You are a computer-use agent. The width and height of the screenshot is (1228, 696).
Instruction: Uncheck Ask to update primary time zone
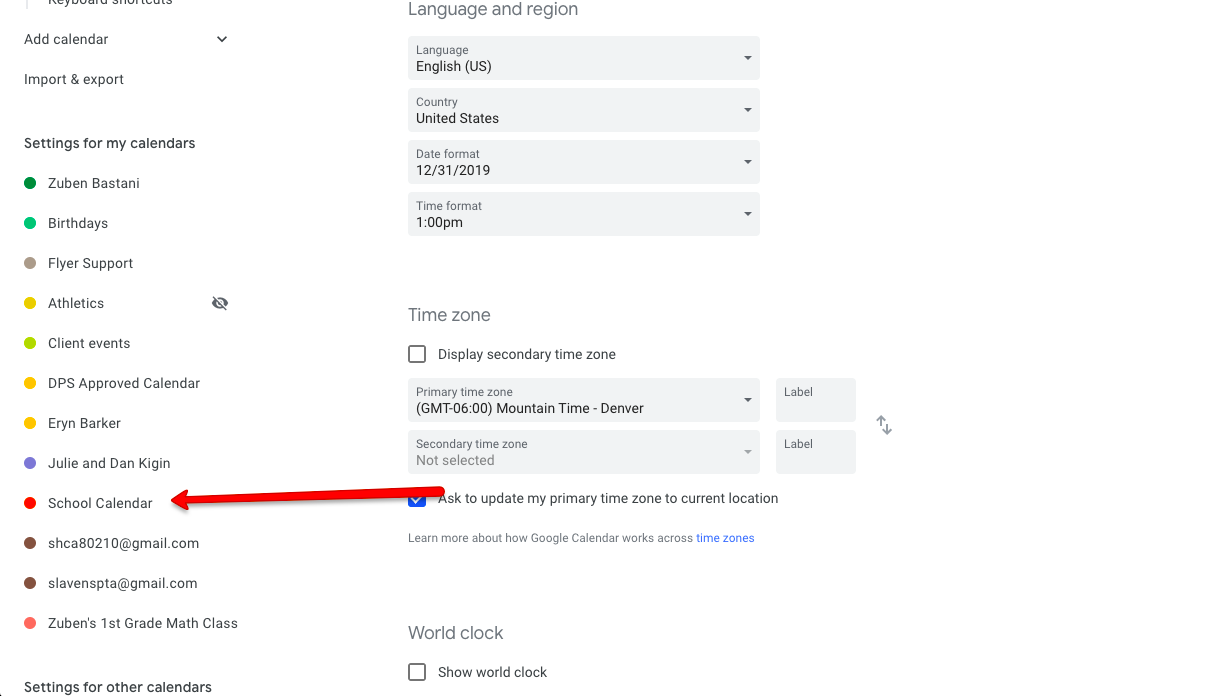[x=417, y=499]
